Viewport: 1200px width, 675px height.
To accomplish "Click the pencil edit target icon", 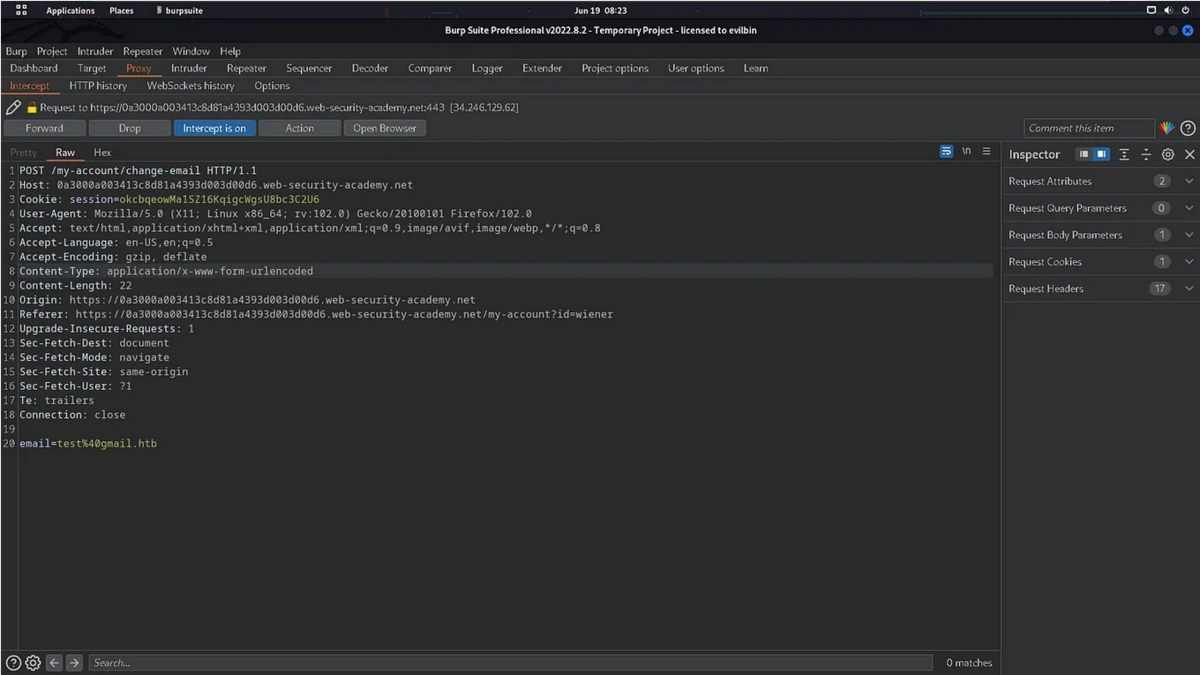I will click(x=13, y=107).
